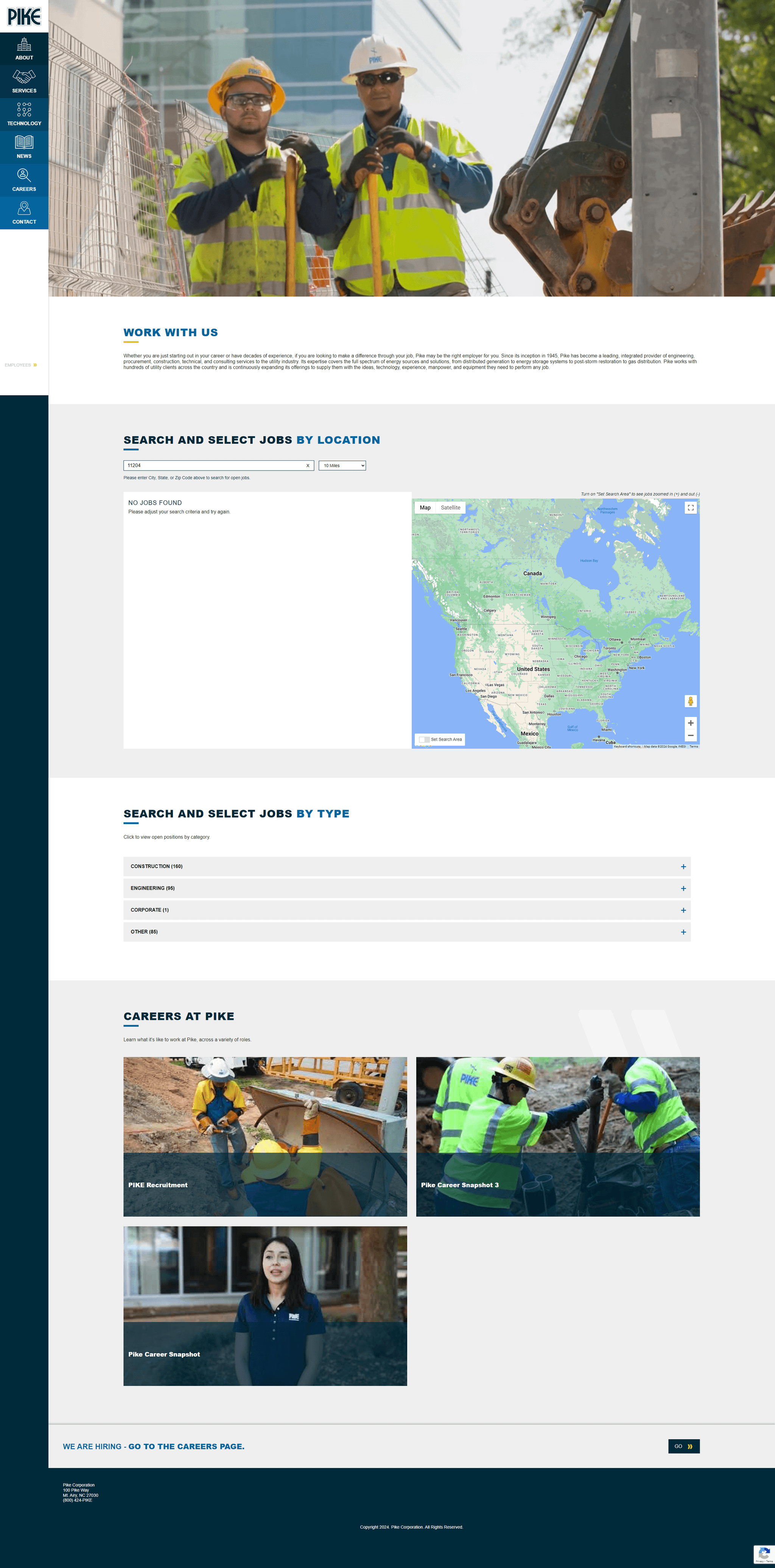Image resolution: width=775 pixels, height=1568 pixels.
Task: Click the Copyright 2024 footer text
Action: point(411,1527)
